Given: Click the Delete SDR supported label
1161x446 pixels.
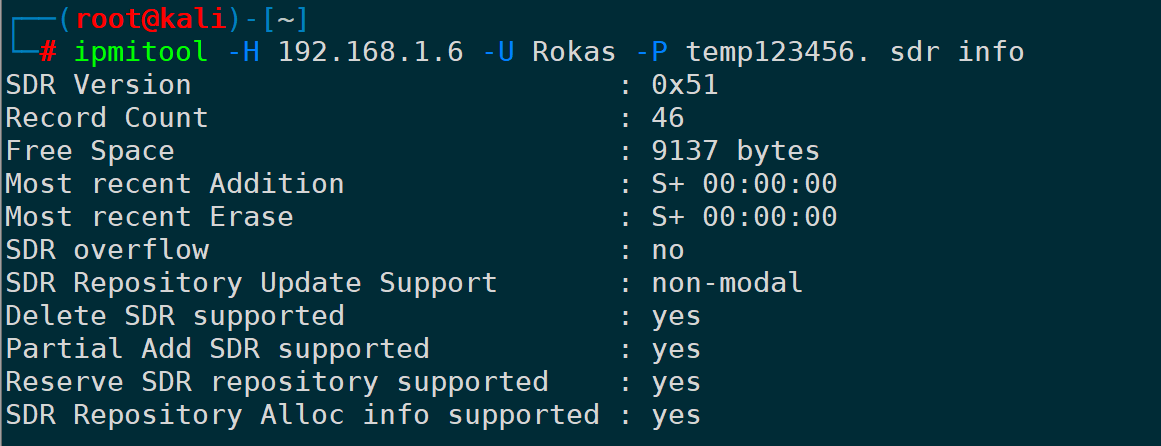Looking at the screenshot, I should tap(175, 316).
